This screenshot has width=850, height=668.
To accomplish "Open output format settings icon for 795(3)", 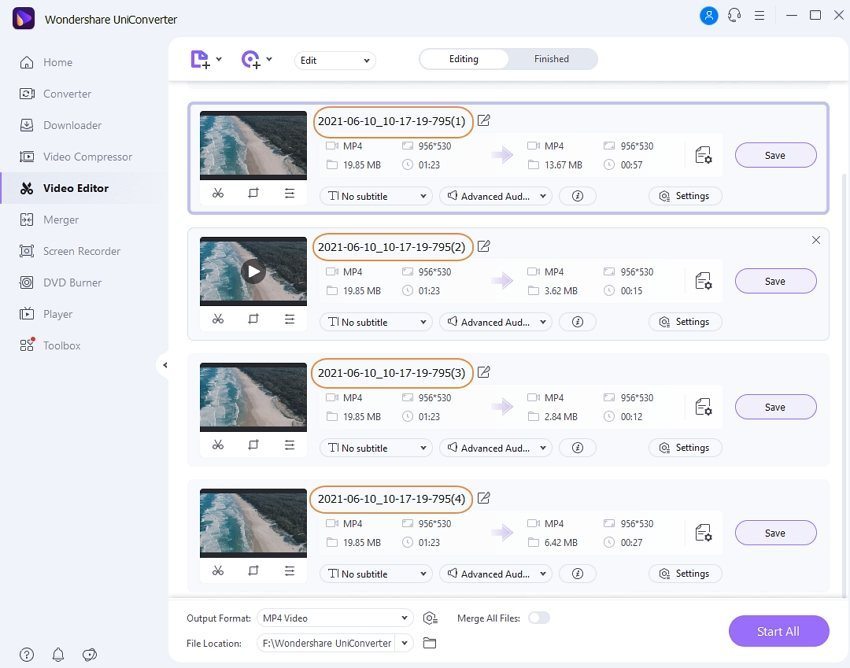I will pyautogui.click(x=704, y=407).
